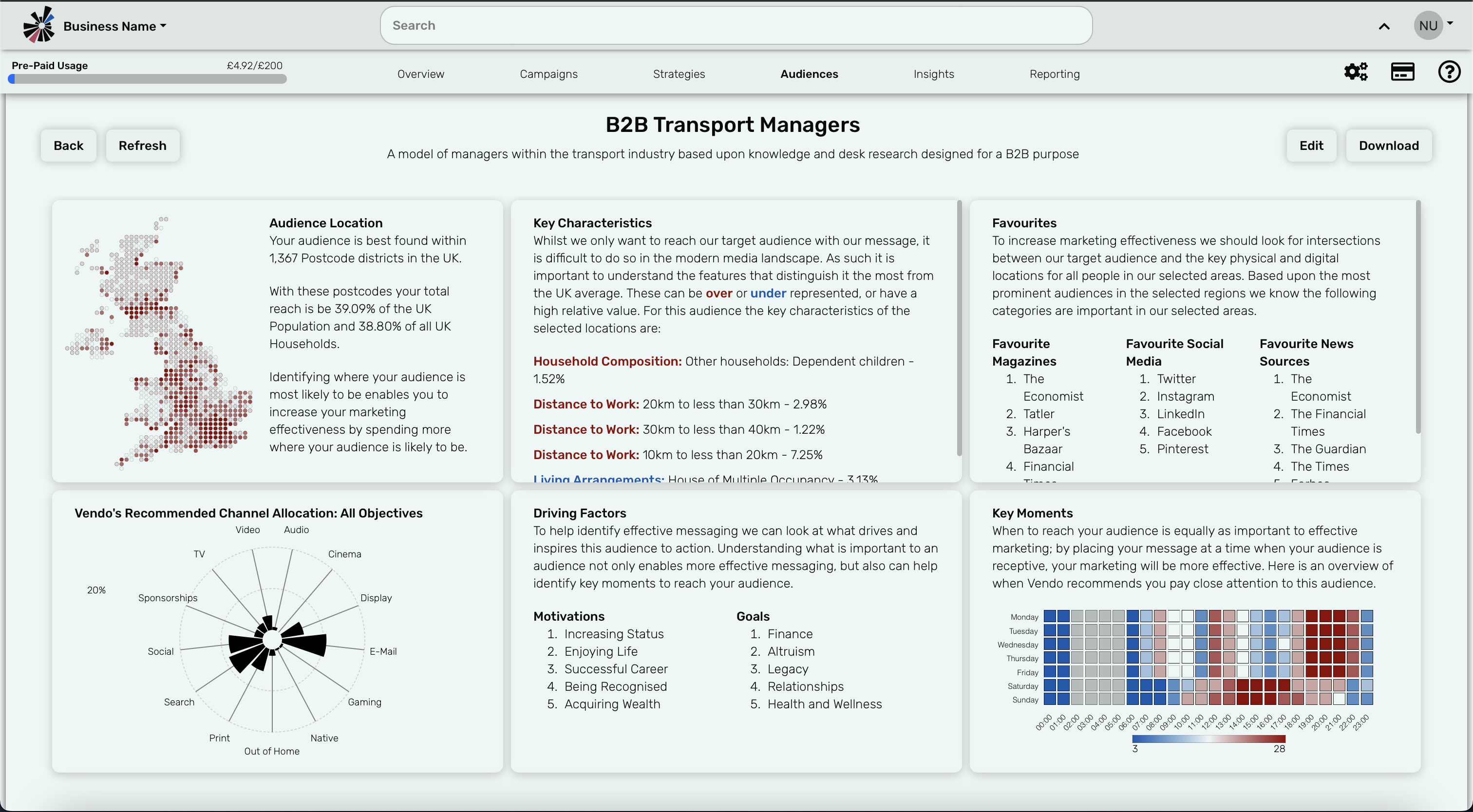This screenshot has width=1473, height=812.
Task: Open the help question mark icon
Action: pyautogui.click(x=1449, y=72)
